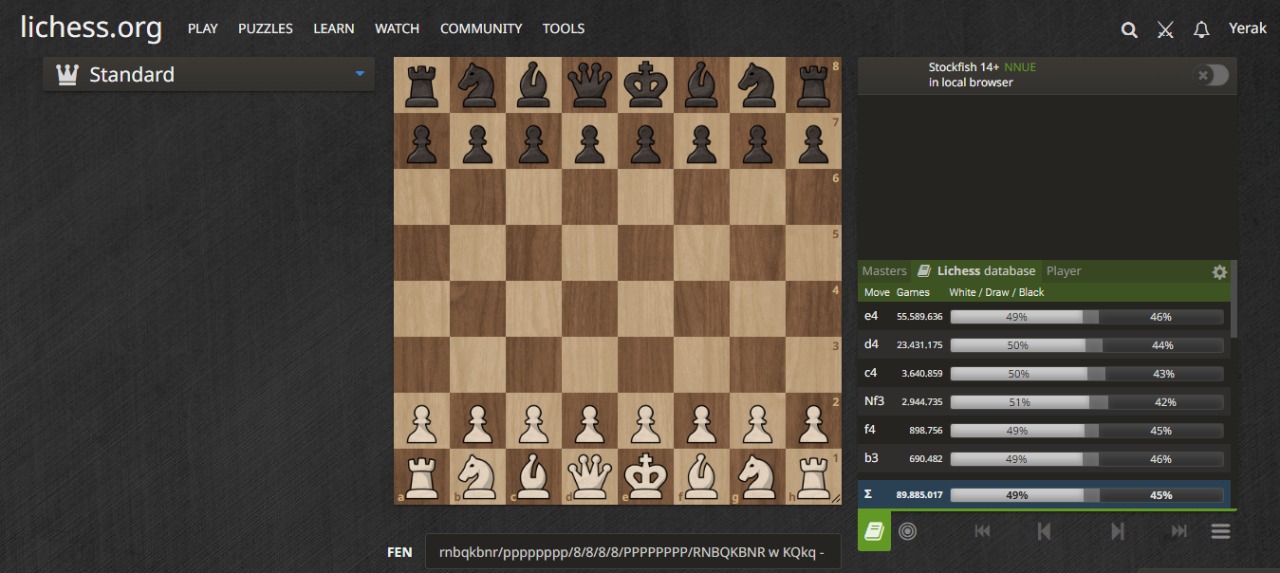Switch to the Masters tab

[884, 271]
